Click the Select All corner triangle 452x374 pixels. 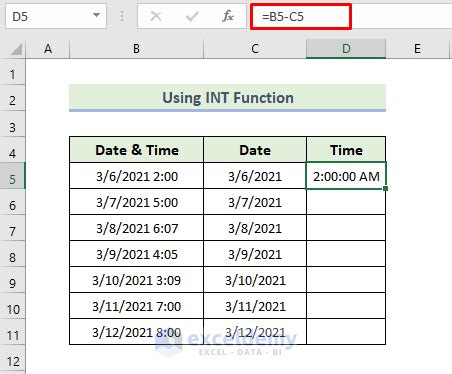coord(16,49)
